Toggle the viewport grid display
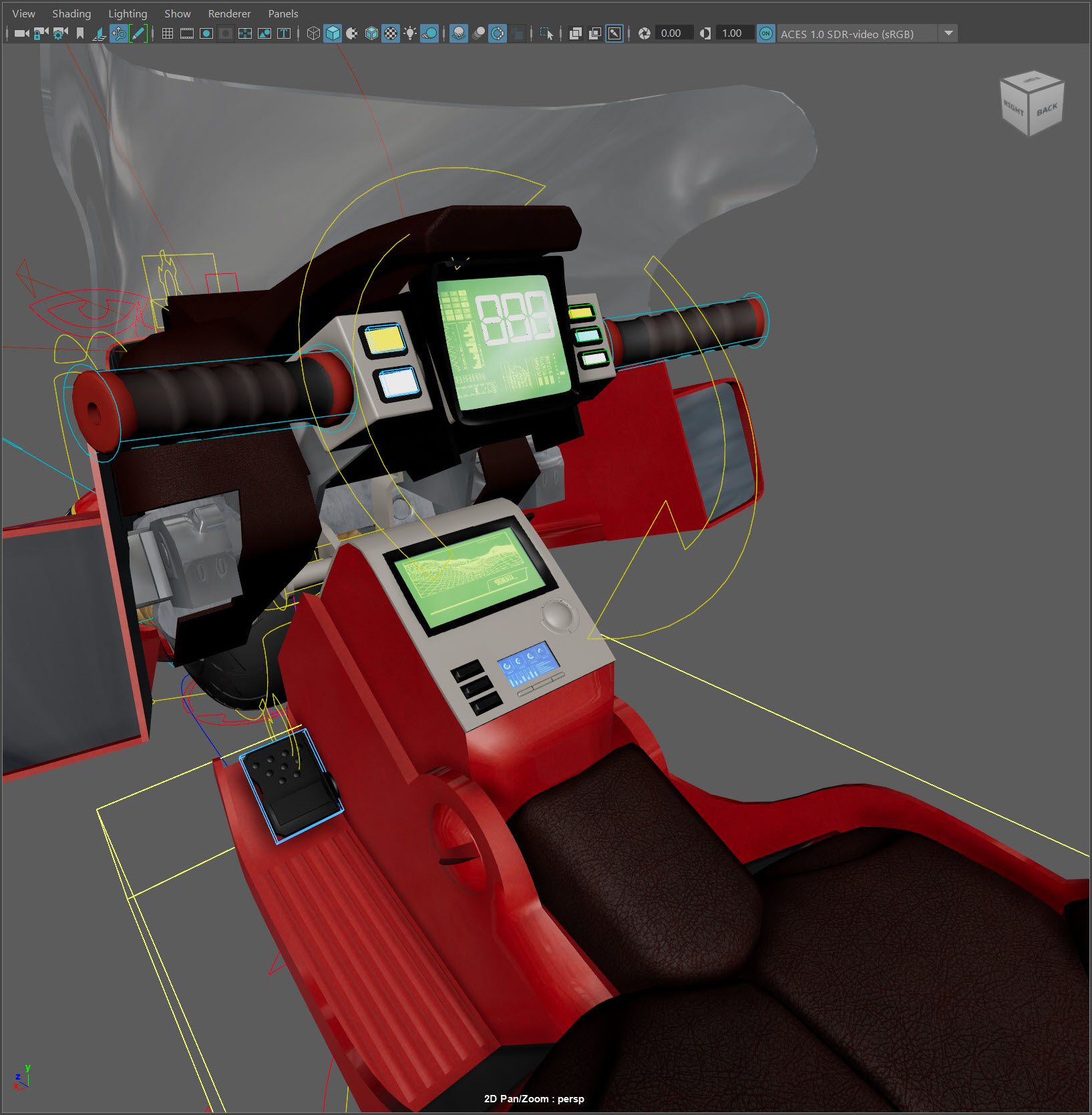Image resolution: width=1092 pixels, height=1115 pixels. click(x=168, y=33)
